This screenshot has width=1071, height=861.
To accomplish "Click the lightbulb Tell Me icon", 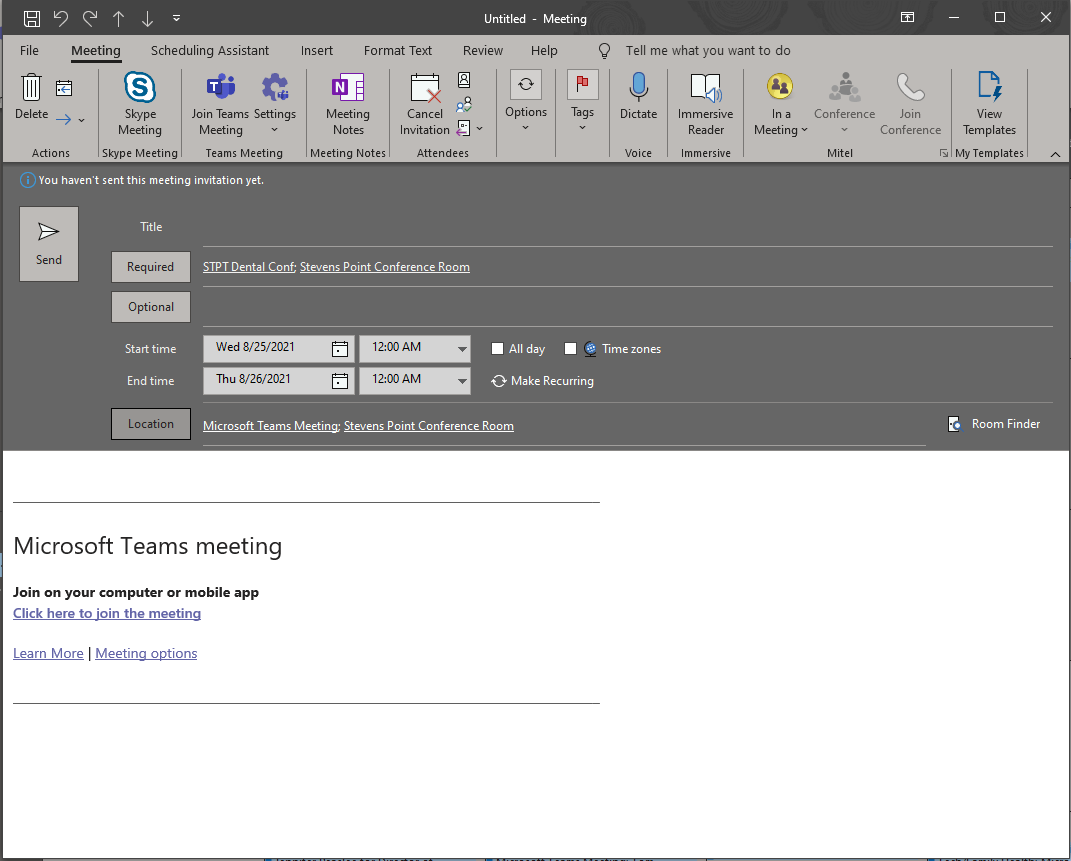I will coord(604,51).
